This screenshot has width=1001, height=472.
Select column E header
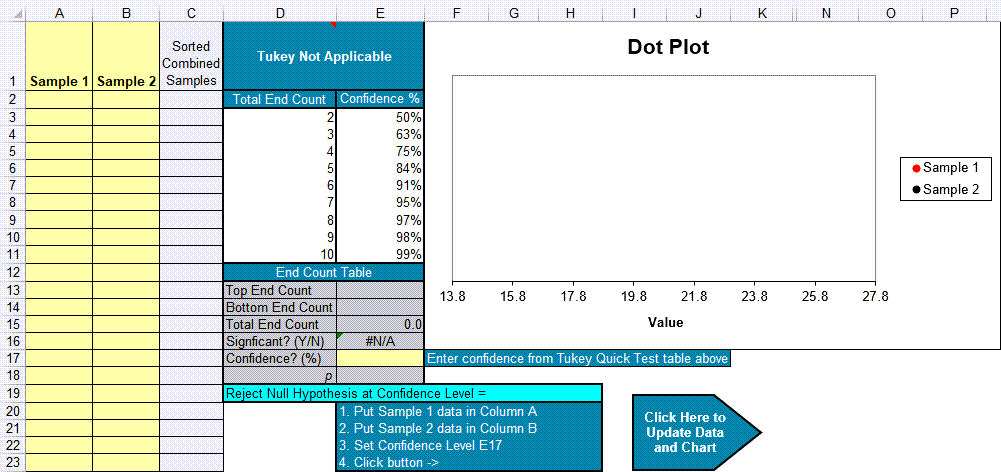pyautogui.click(x=380, y=12)
